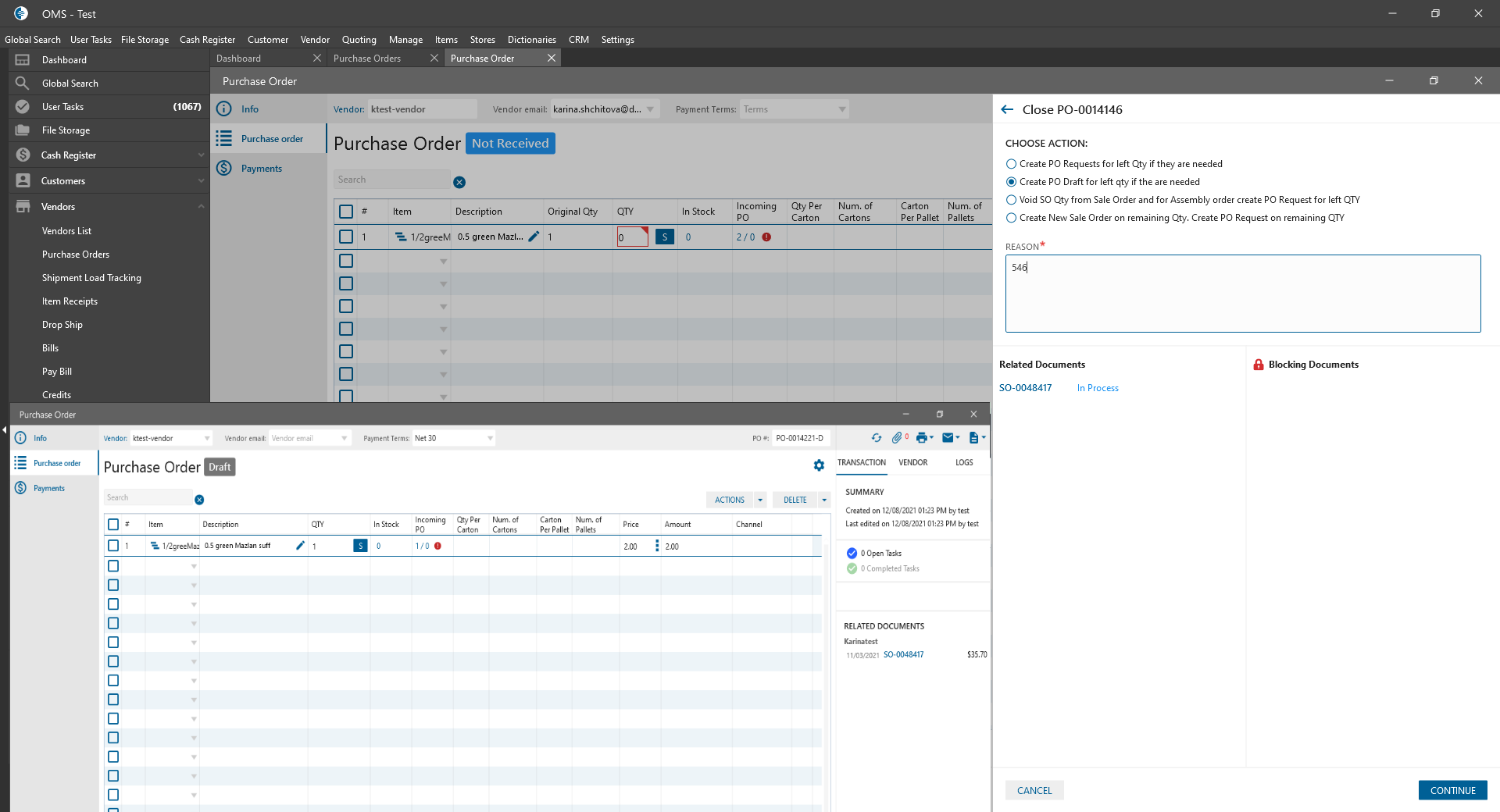Collapse the Vendors section in sidebar

click(x=201, y=207)
